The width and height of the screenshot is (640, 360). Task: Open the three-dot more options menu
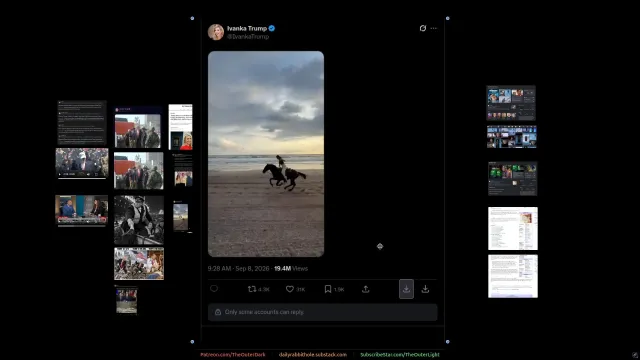(433, 28)
